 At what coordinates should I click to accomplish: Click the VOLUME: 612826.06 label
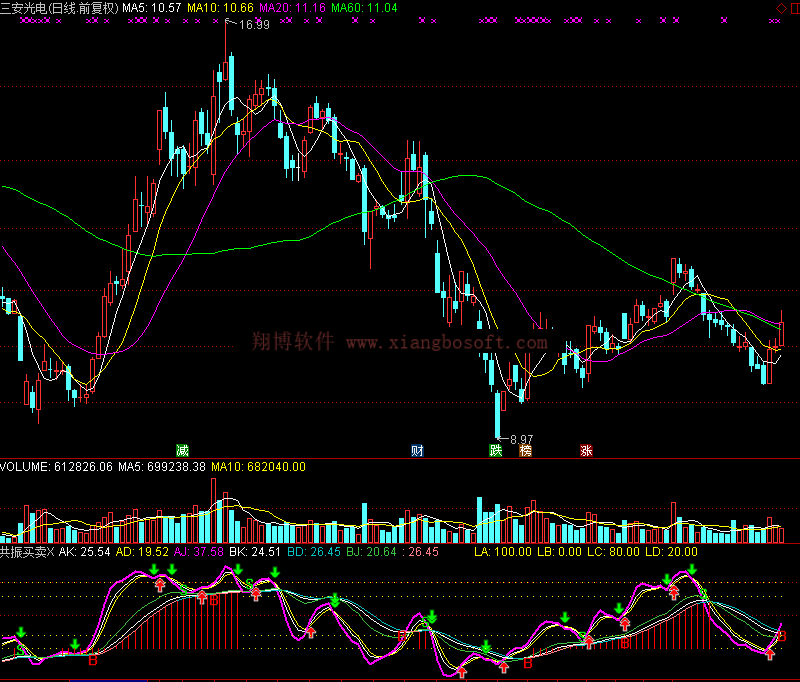[56, 467]
